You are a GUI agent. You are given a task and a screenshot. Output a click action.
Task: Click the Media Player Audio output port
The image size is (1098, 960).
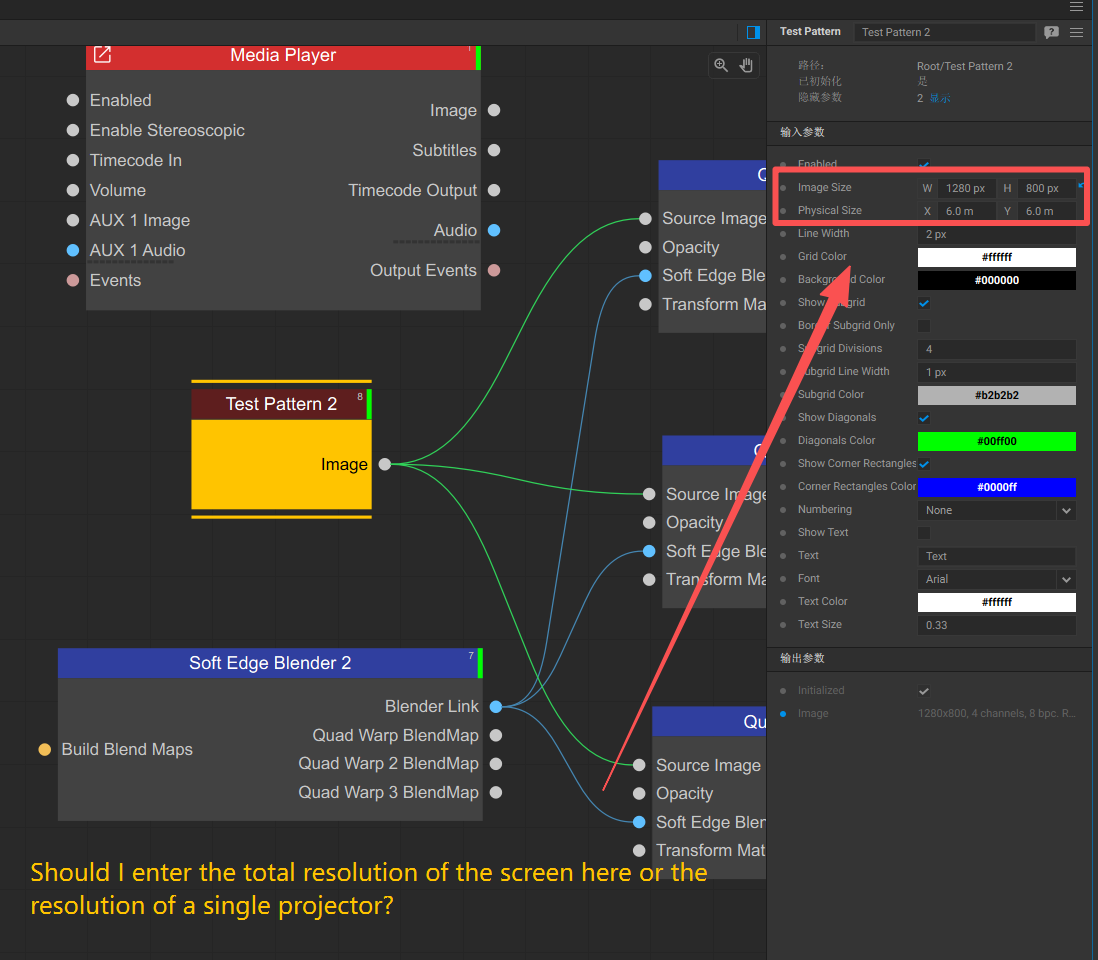(494, 230)
